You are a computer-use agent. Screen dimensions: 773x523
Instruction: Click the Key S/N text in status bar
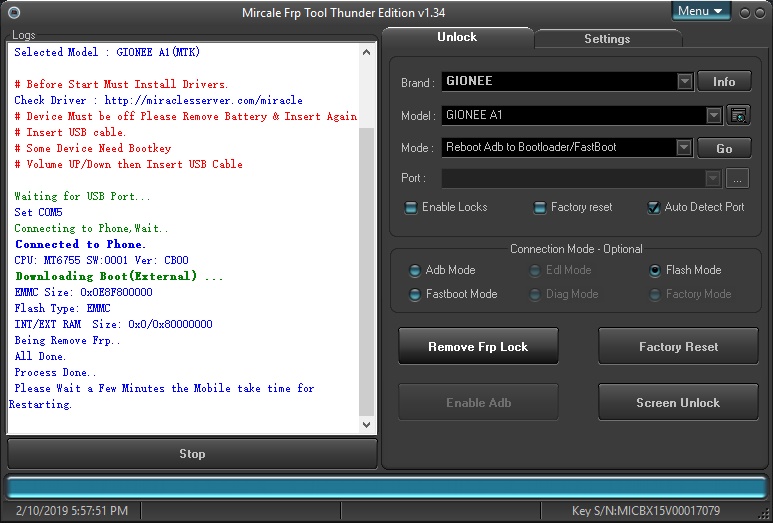[646, 511]
